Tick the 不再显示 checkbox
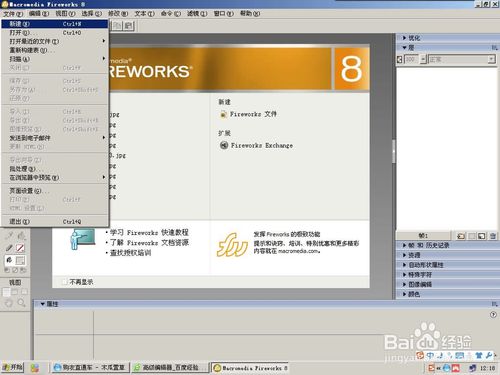This screenshot has height=375, width=500. [65, 282]
